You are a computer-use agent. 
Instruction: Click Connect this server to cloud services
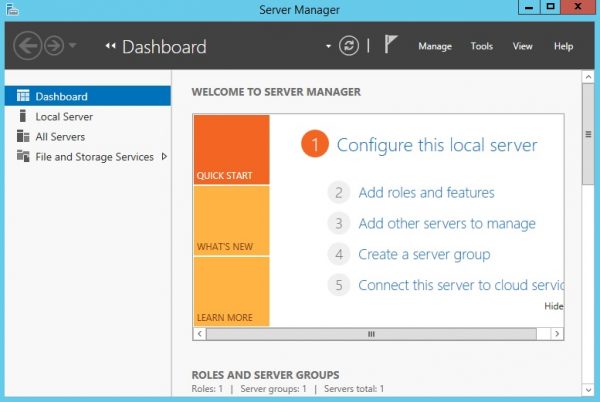461,285
